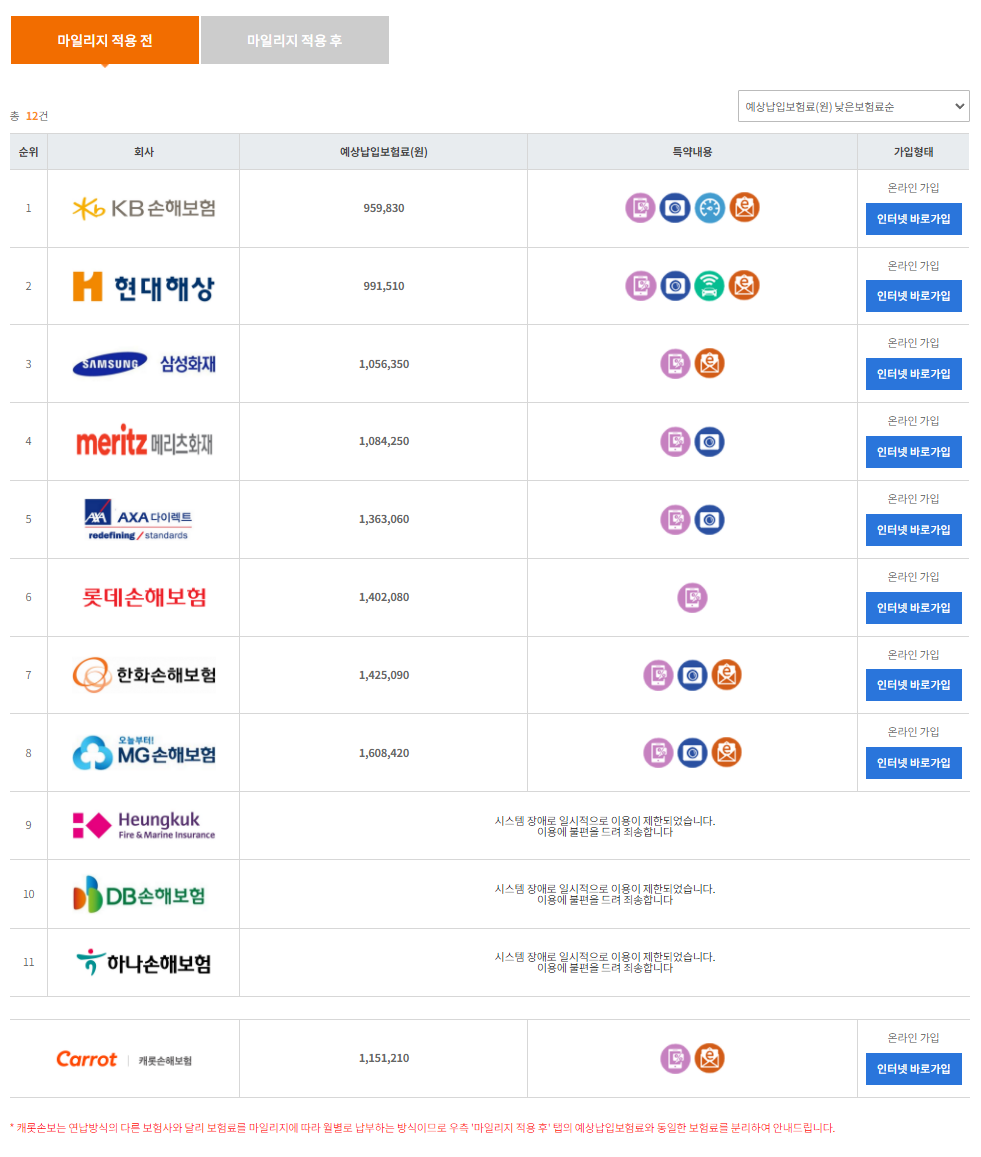
Task: Click 인터넷 바로가입 for MG손해보험
Action: 913,763
